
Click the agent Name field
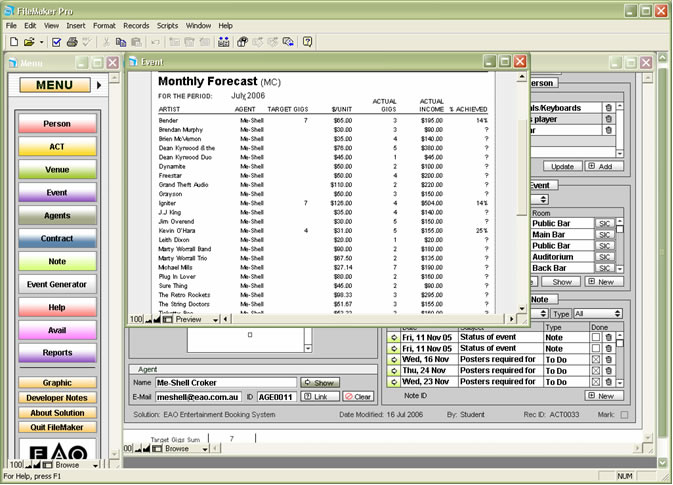[x=226, y=382]
